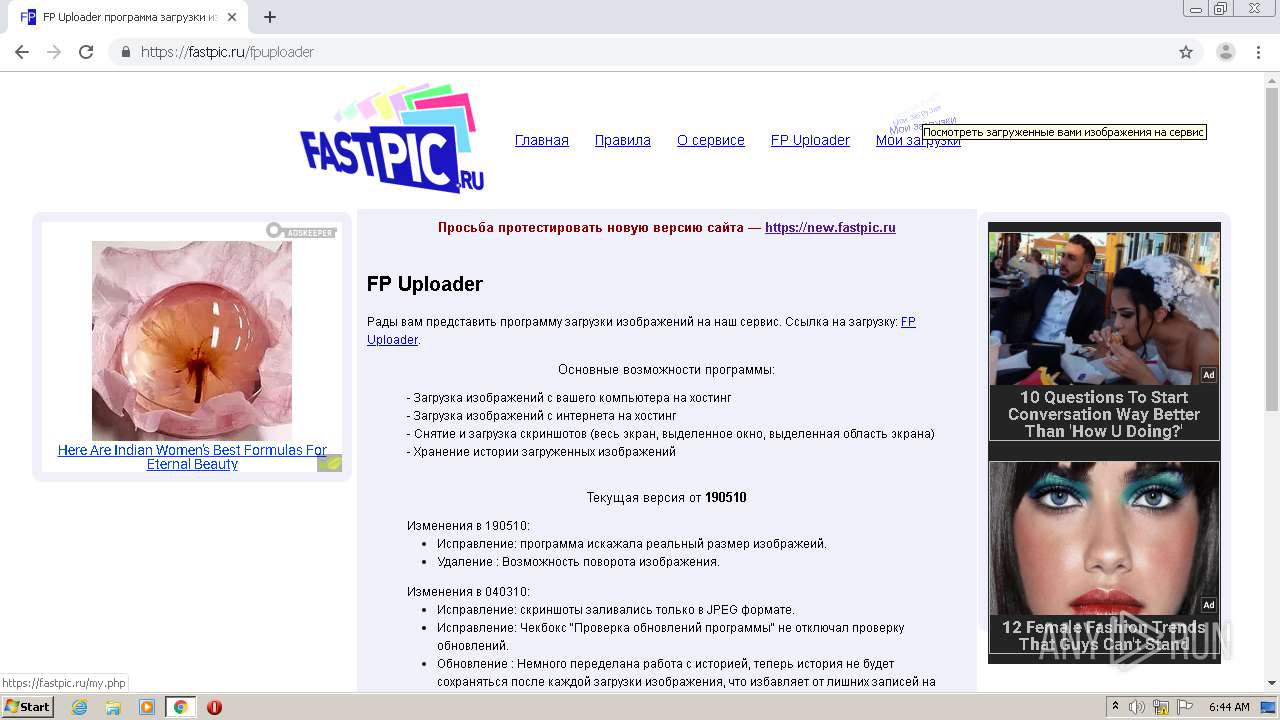The width and height of the screenshot is (1280, 720).
Task: Click scrollbar up arrow
Action: pyautogui.click(x=1272, y=79)
